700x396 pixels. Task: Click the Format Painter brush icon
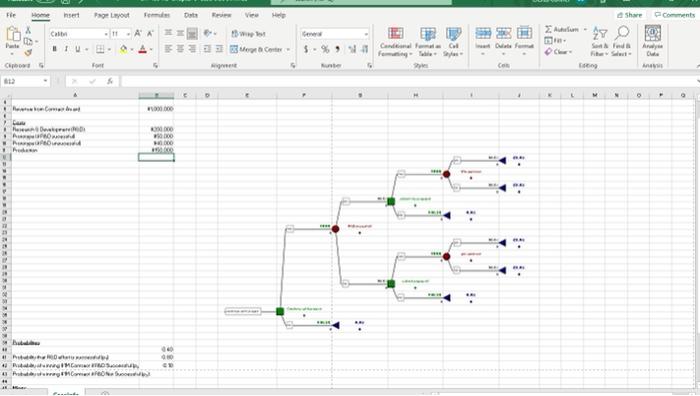[x=28, y=53]
